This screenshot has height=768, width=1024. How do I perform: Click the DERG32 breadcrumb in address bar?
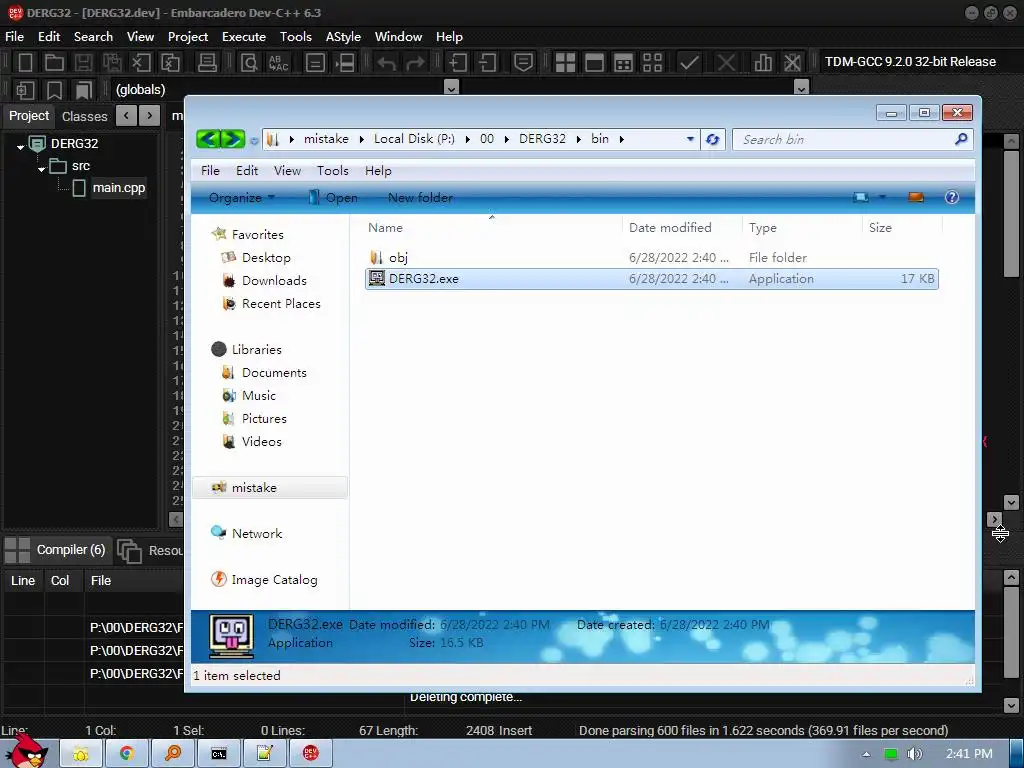point(542,138)
